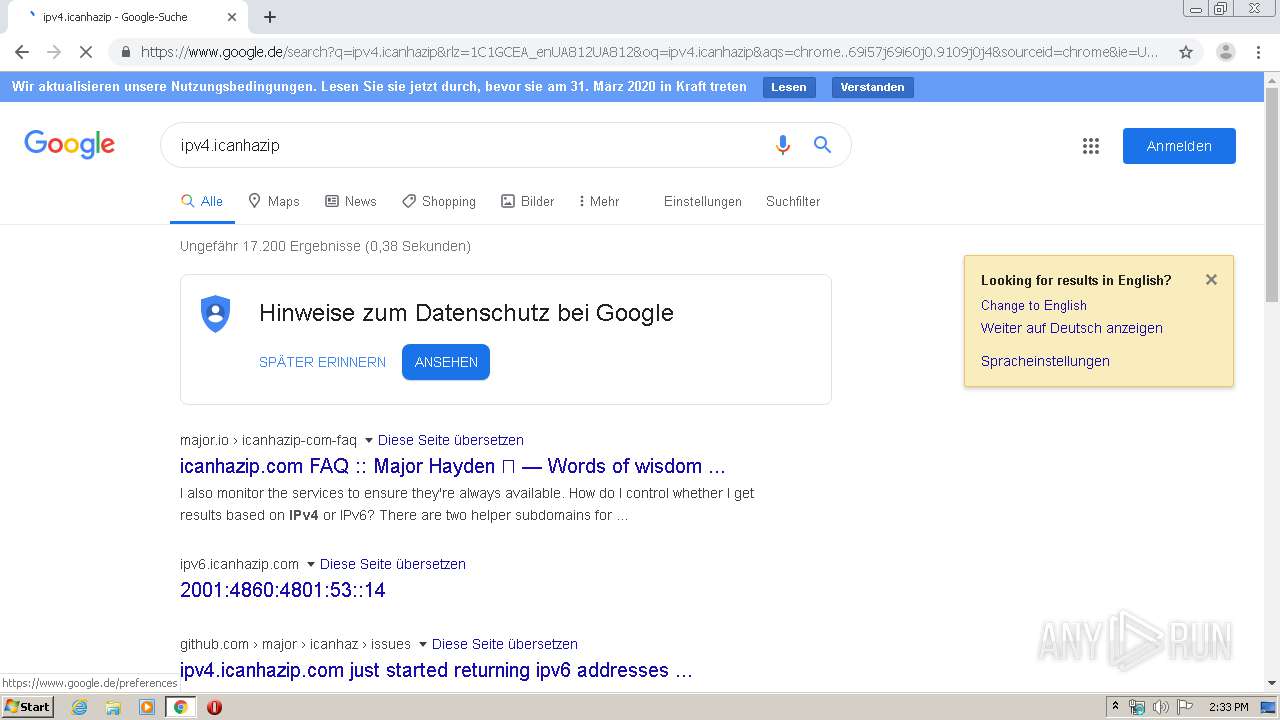1280x720 pixels.
Task: Open a new browser tab
Action: tap(270, 17)
